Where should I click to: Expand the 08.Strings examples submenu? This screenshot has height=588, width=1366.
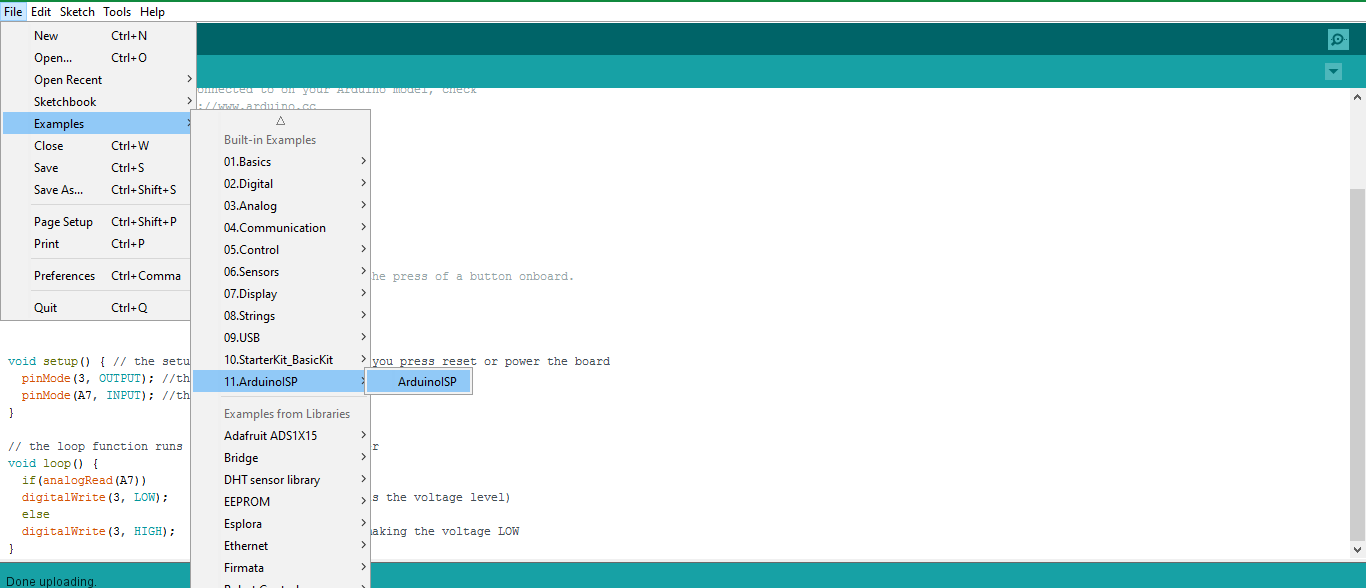pyautogui.click(x=281, y=316)
